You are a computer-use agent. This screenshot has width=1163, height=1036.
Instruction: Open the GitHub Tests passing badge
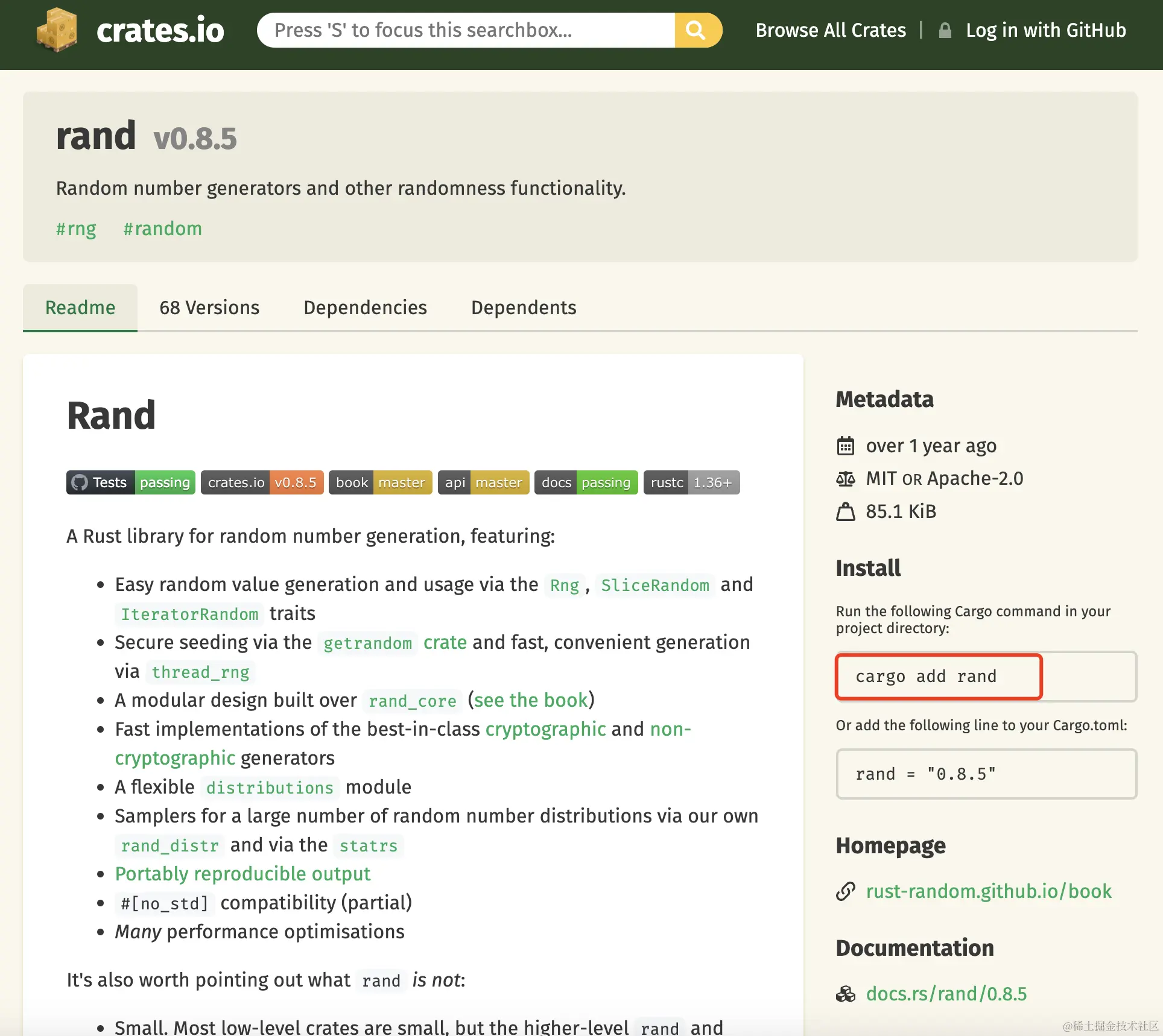coord(131,482)
